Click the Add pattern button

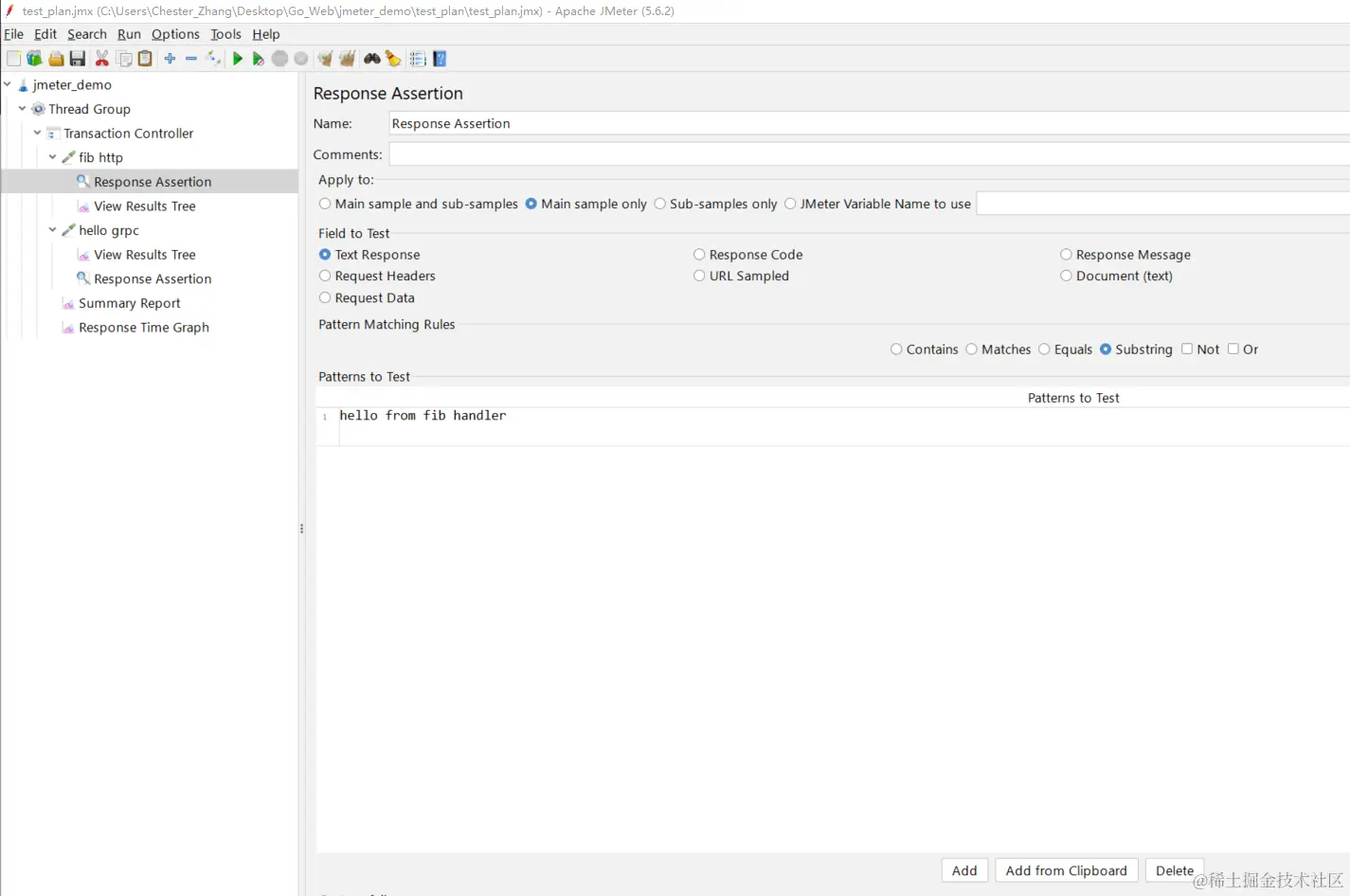964,870
